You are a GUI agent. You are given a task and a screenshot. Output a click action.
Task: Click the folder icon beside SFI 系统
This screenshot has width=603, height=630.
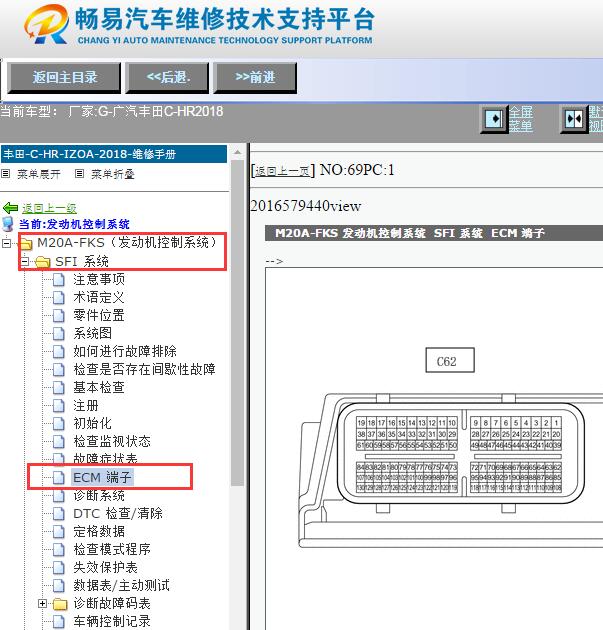[42, 262]
